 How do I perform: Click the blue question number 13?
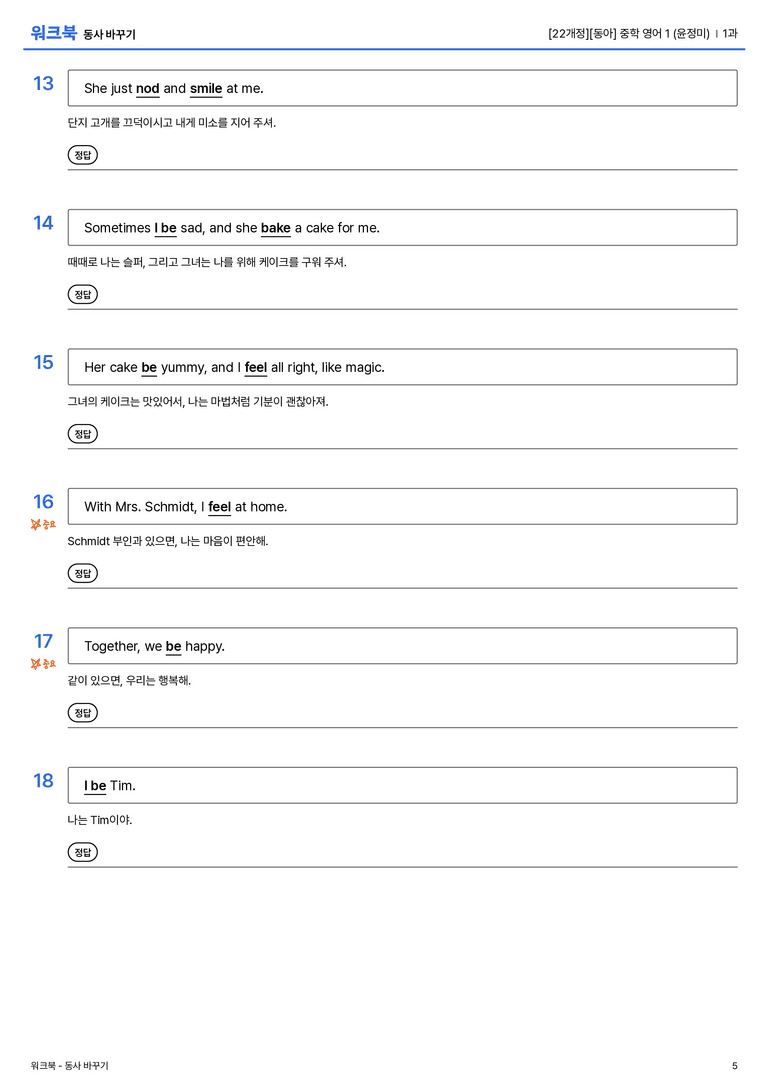click(x=43, y=83)
